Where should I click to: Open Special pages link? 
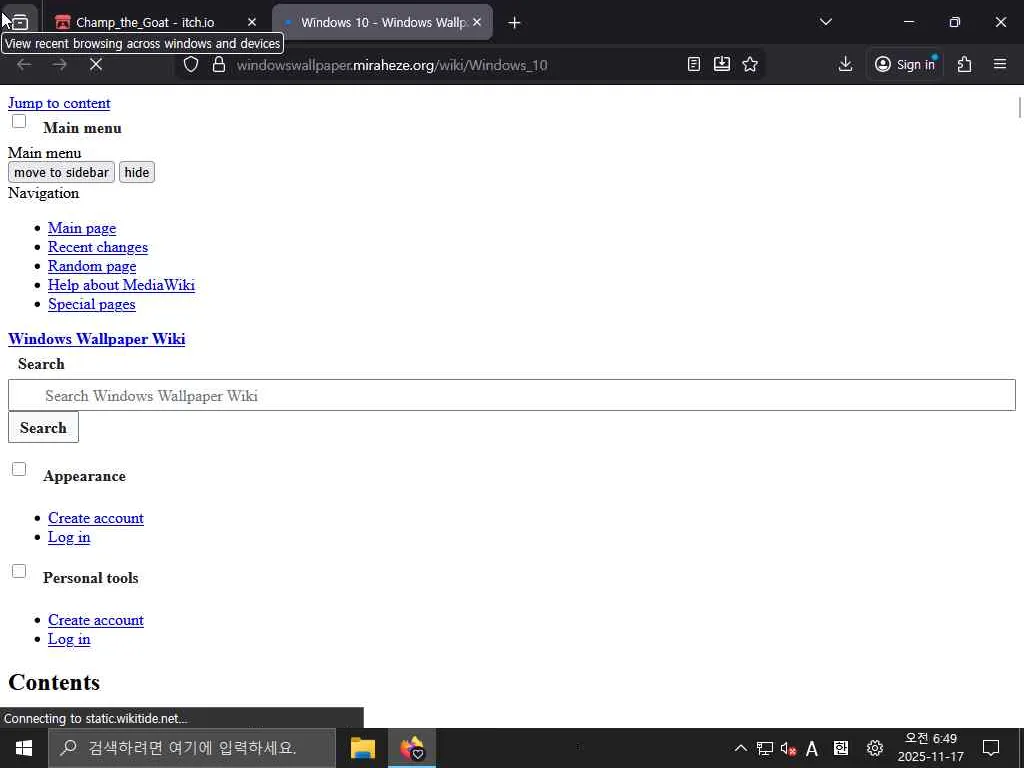coord(91,304)
